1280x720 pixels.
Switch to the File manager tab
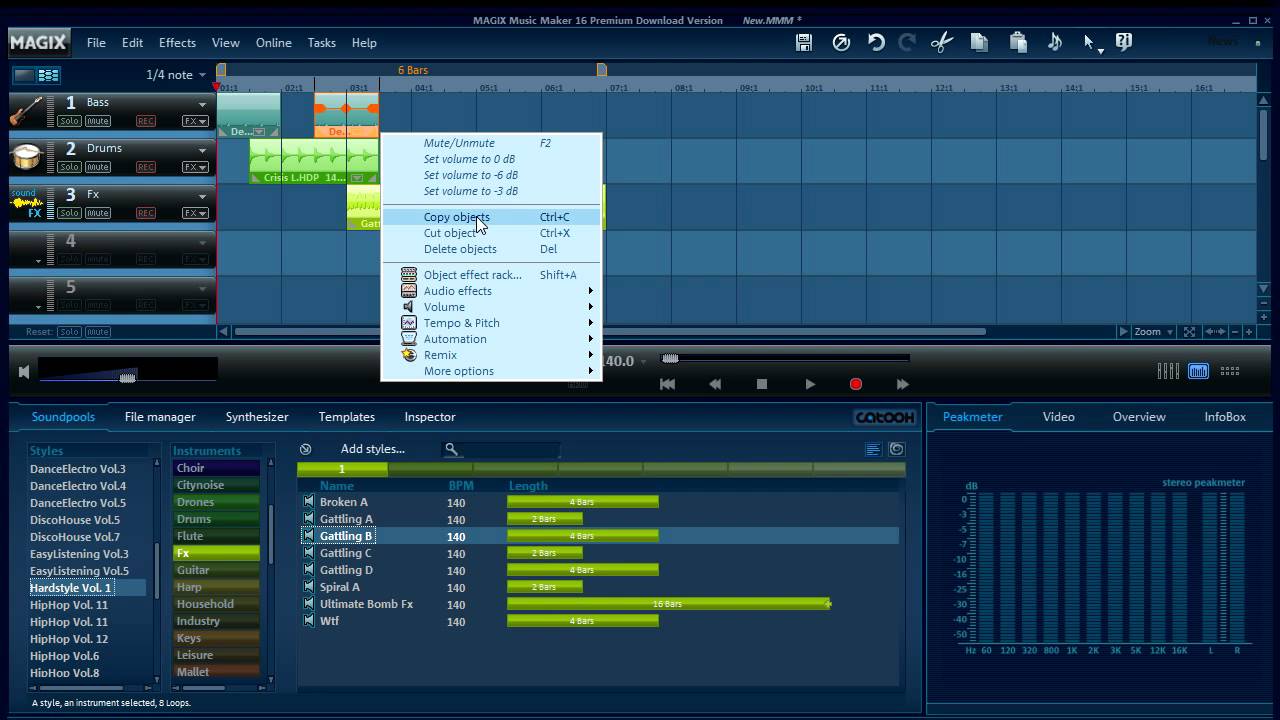coord(160,417)
